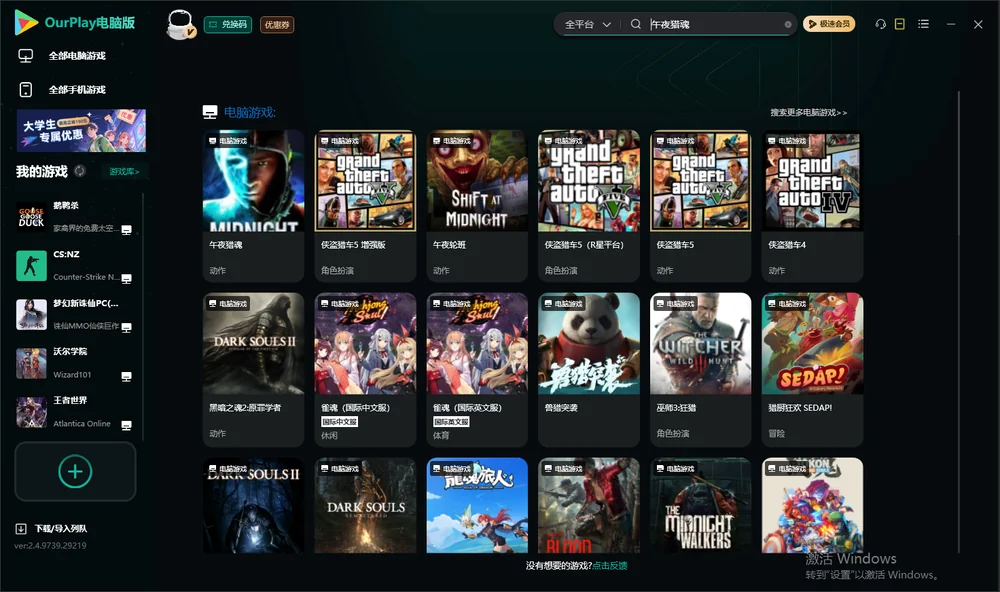Select CS:NZ game icon in sidebar
The image size is (1000, 592).
31,265
